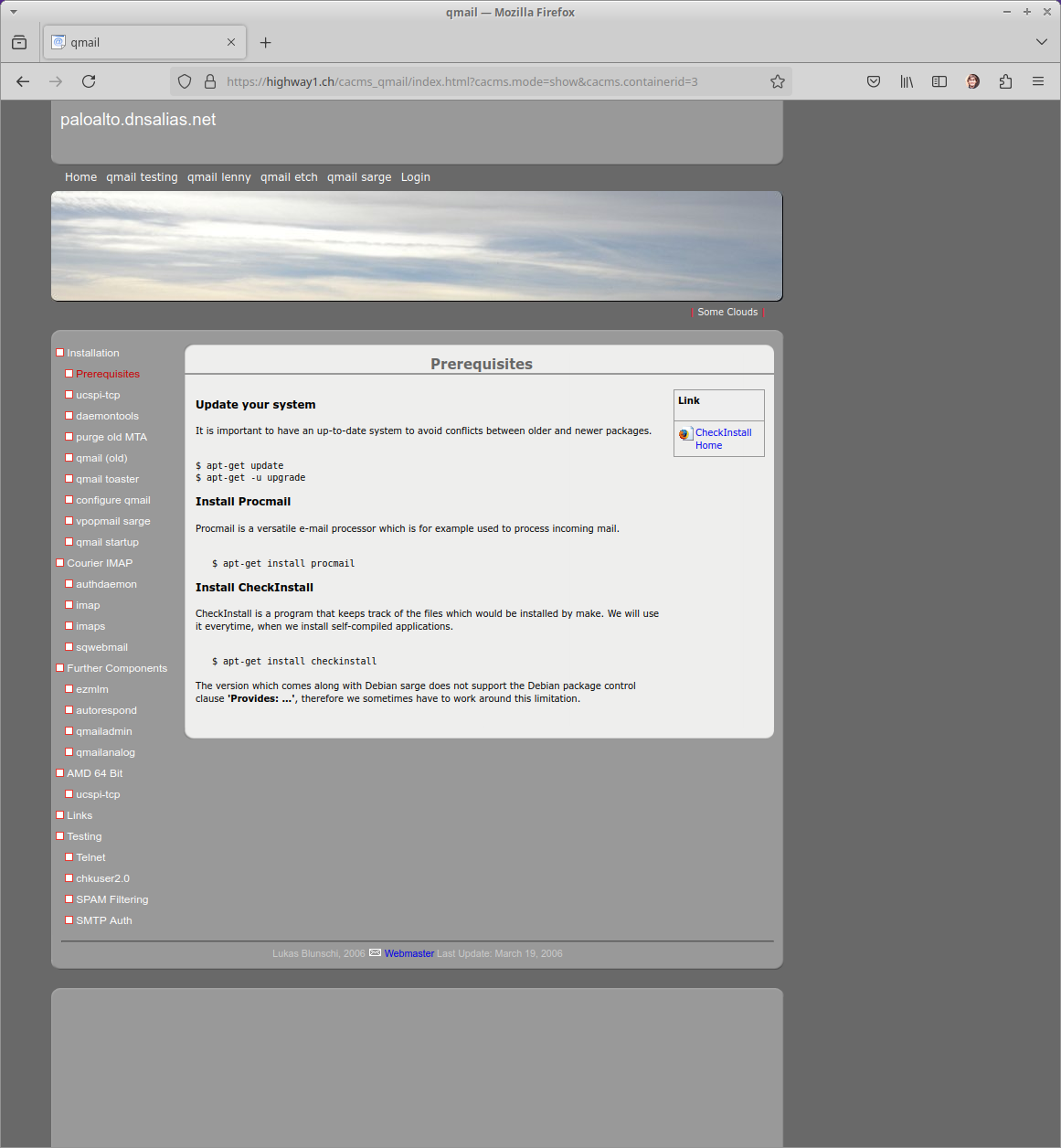Select Courier IMAP section
The width and height of the screenshot is (1061, 1148).
[100, 563]
